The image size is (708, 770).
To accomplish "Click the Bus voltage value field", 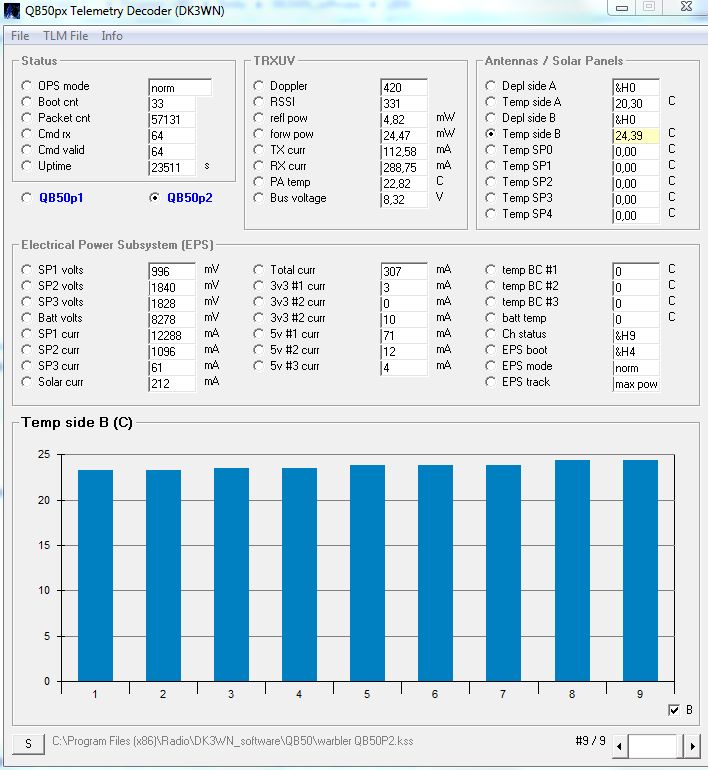I will 404,199.
